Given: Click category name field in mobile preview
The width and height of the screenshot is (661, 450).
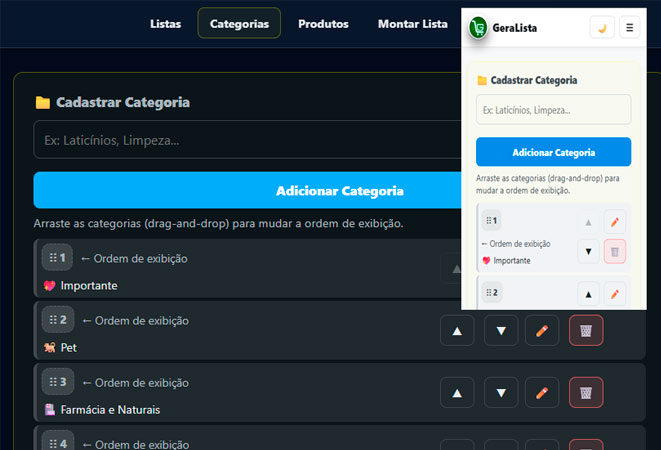Looking at the screenshot, I should coord(553,110).
